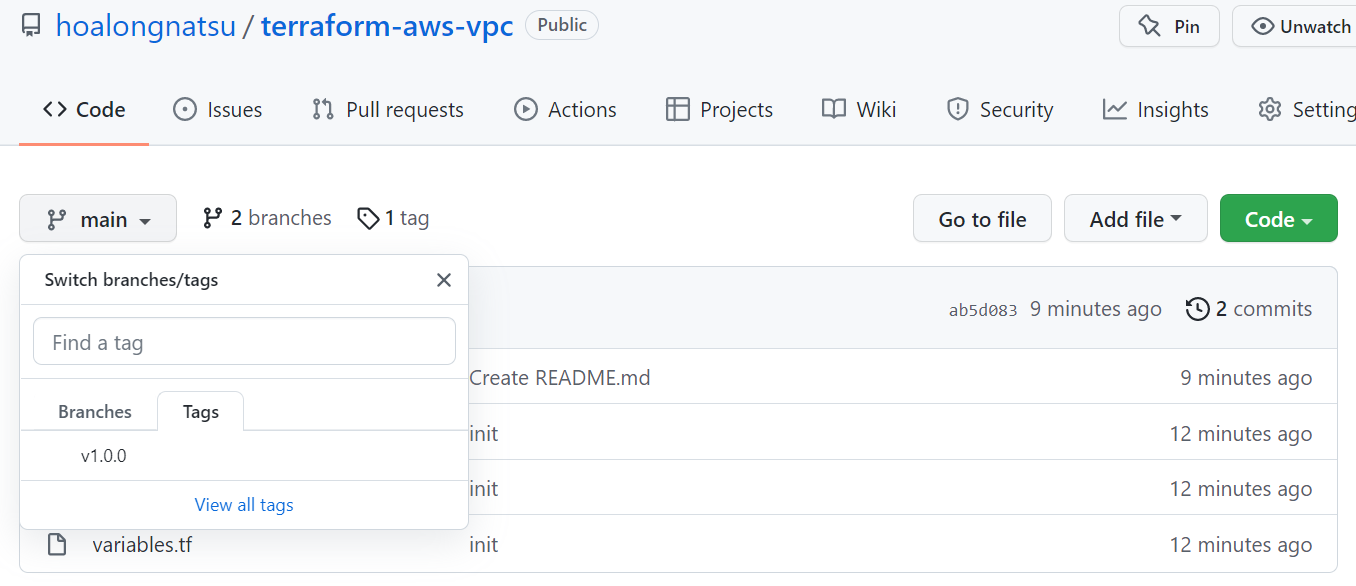View the repository Wiki

[x=858, y=109]
